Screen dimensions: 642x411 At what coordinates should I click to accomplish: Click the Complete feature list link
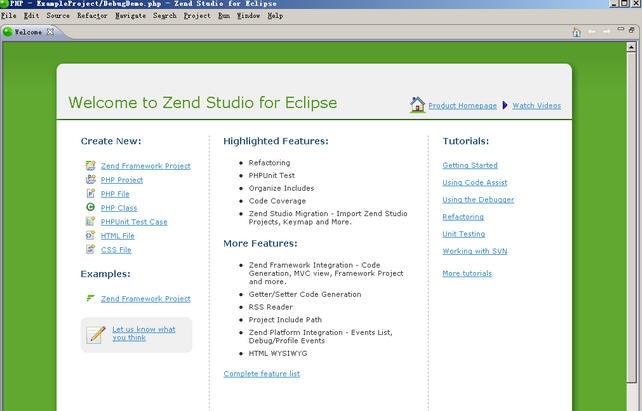(262, 373)
